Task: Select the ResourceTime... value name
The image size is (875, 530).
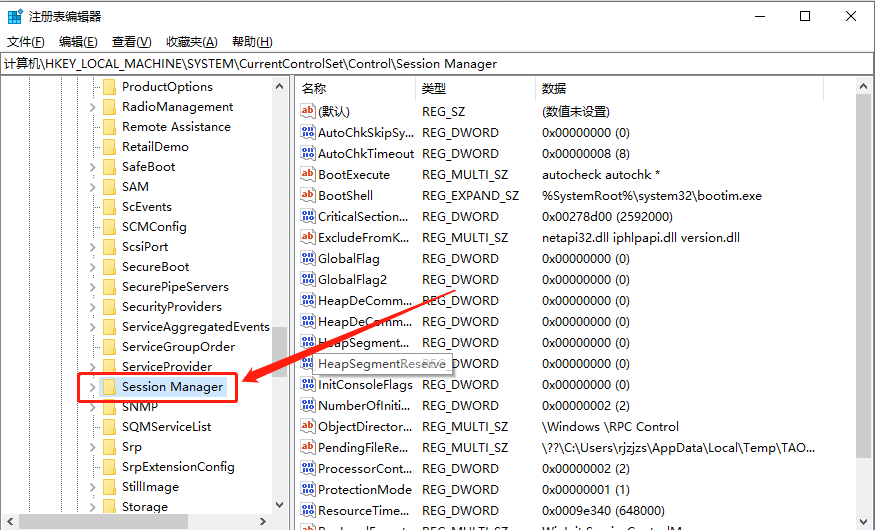Action: (x=363, y=510)
